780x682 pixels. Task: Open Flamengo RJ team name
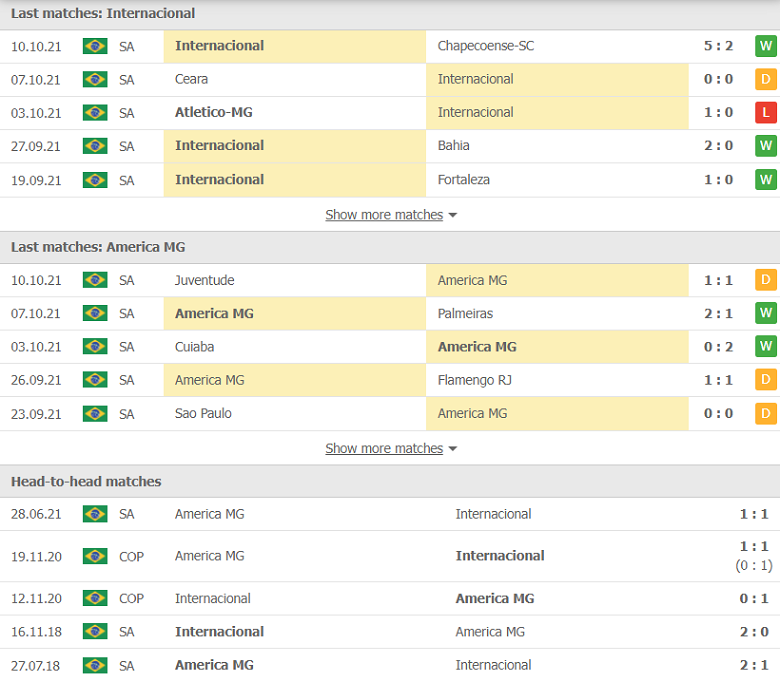pyautogui.click(x=475, y=380)
